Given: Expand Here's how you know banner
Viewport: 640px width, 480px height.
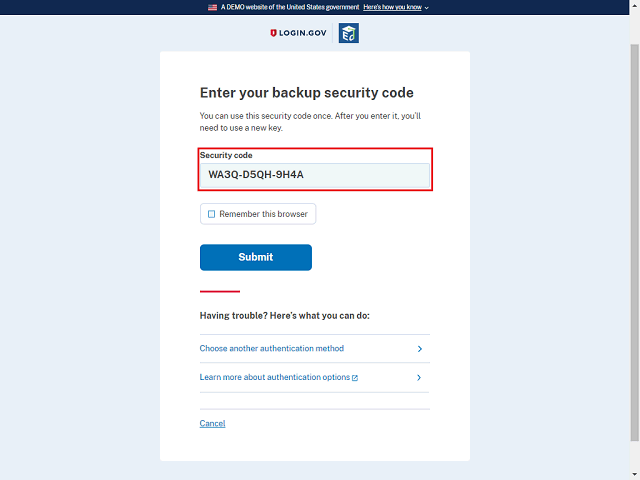Looking at the screenshot, I should 392,7.
